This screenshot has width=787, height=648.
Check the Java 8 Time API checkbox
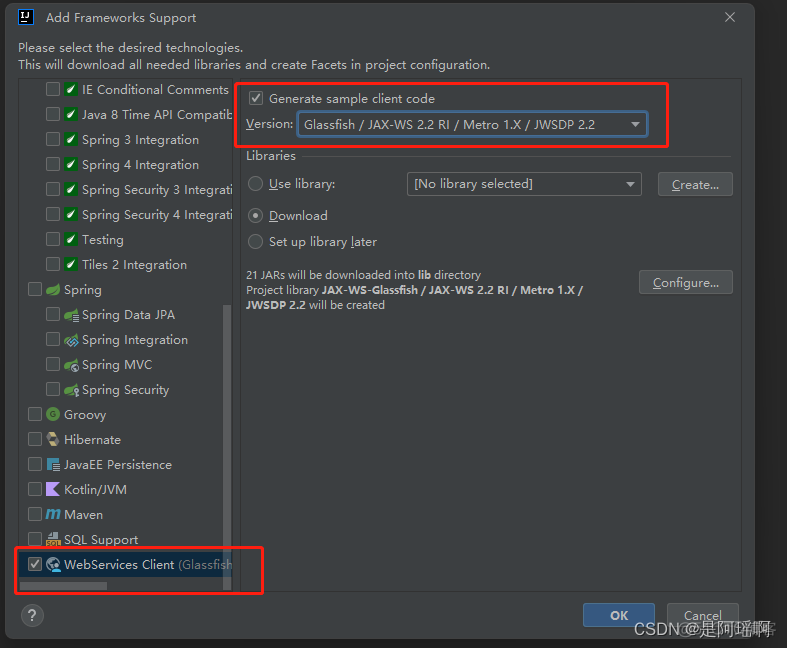pyautogui.click(x=53, y=114)
